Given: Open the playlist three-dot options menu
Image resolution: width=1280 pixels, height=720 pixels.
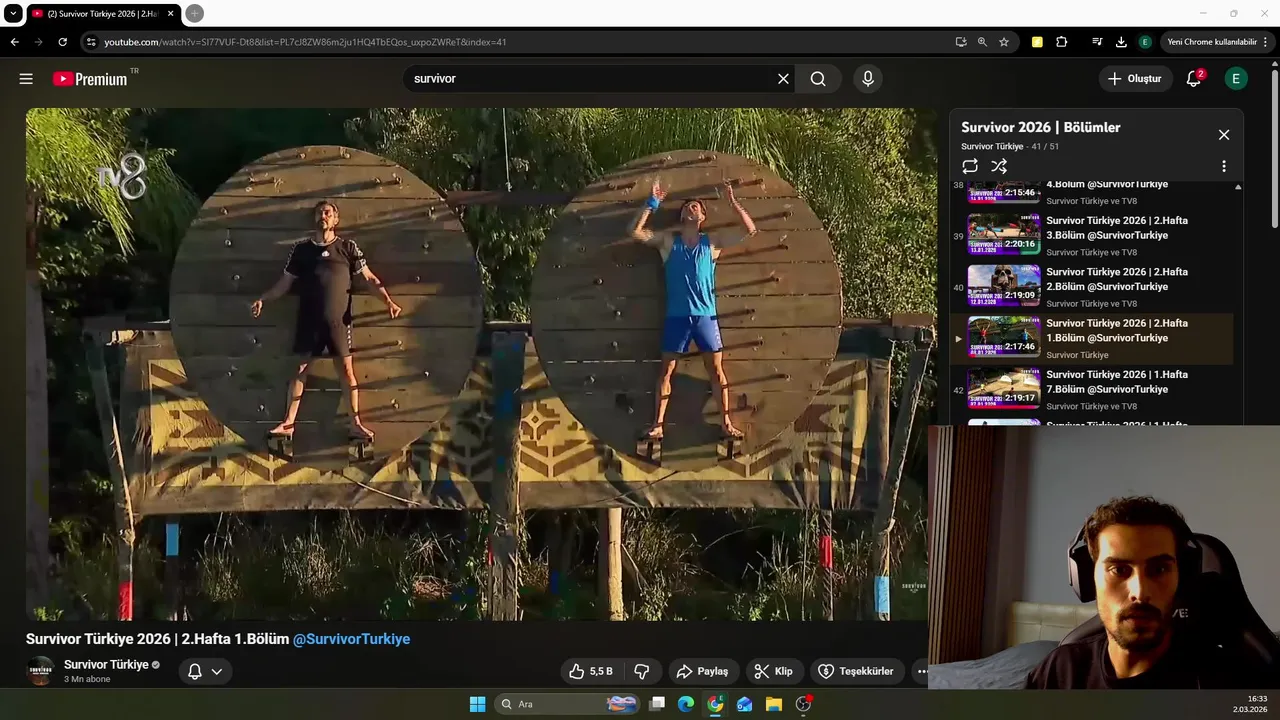Looking at the screenshot, I should 1223,166.
